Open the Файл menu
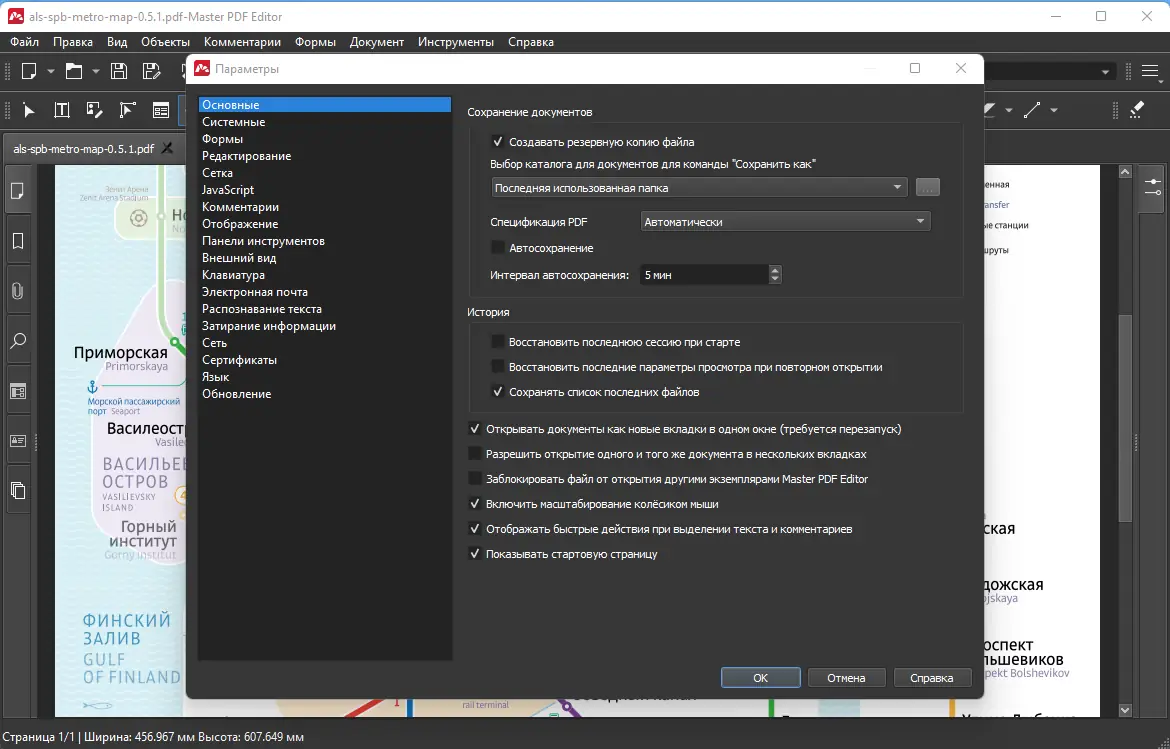 coord(25,42)
